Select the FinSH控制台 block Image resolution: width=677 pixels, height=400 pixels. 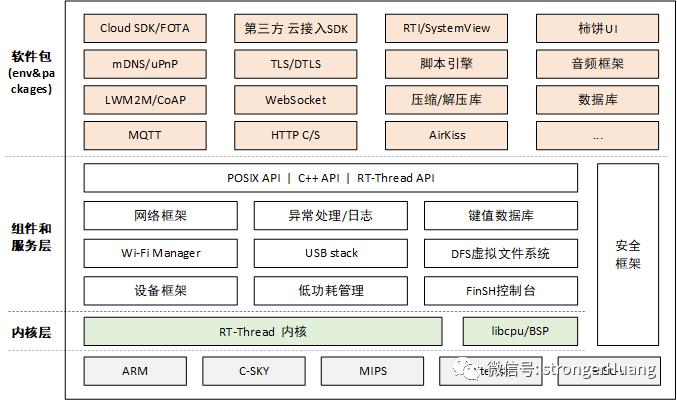(x=501, y=291)
